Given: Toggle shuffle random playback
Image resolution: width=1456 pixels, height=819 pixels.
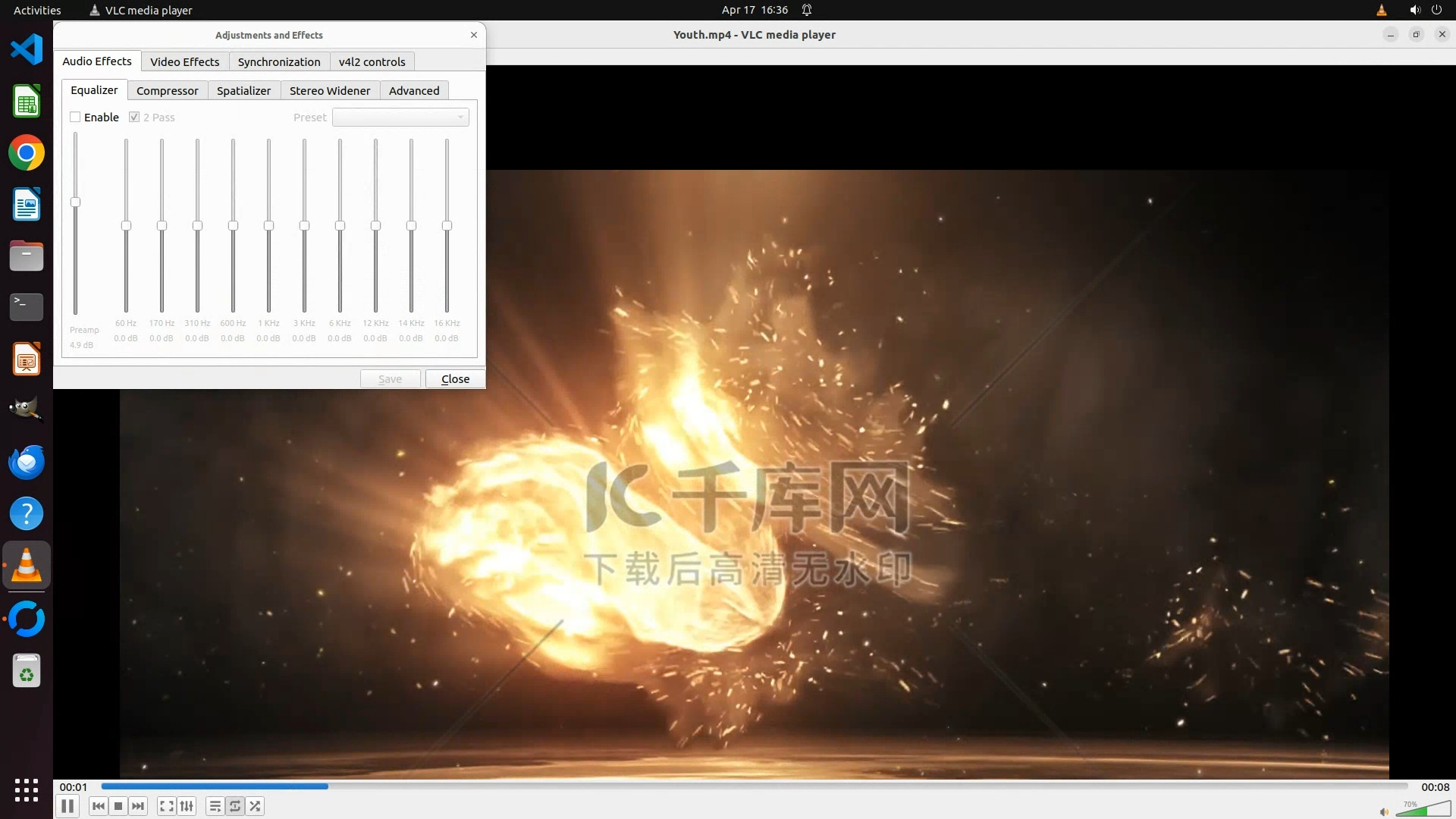Looking at the screenshot, I should [256, 806].
